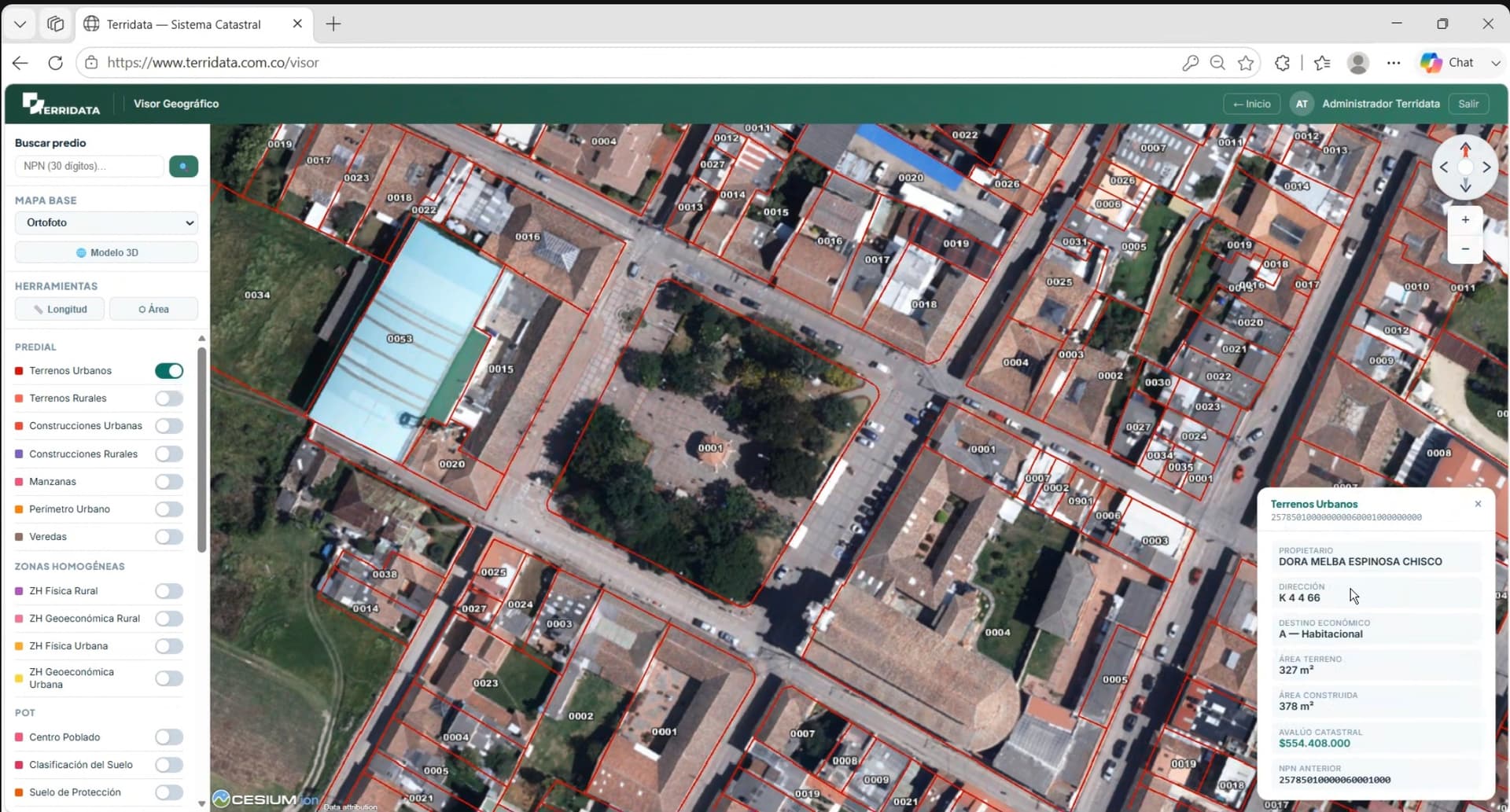
Task: Open browser extensions icon
Action: 1282,63
